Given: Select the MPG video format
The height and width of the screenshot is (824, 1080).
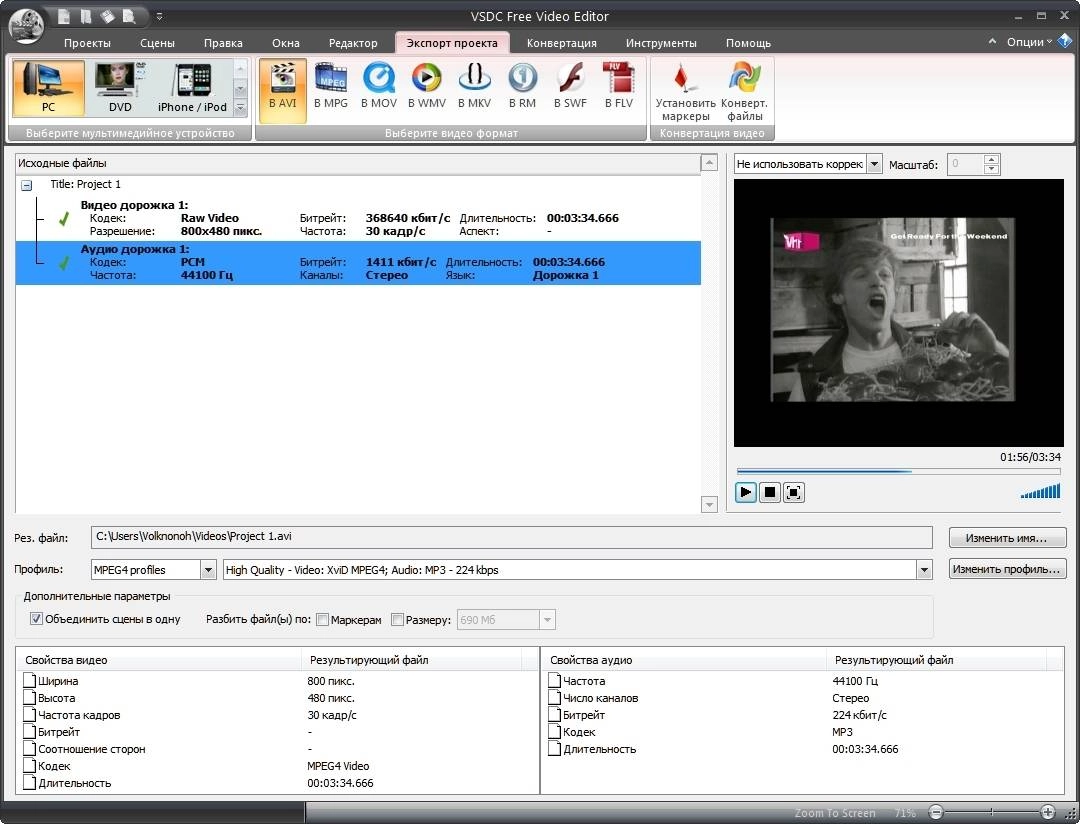Looking at the screenshot, I should coord(331,86).
